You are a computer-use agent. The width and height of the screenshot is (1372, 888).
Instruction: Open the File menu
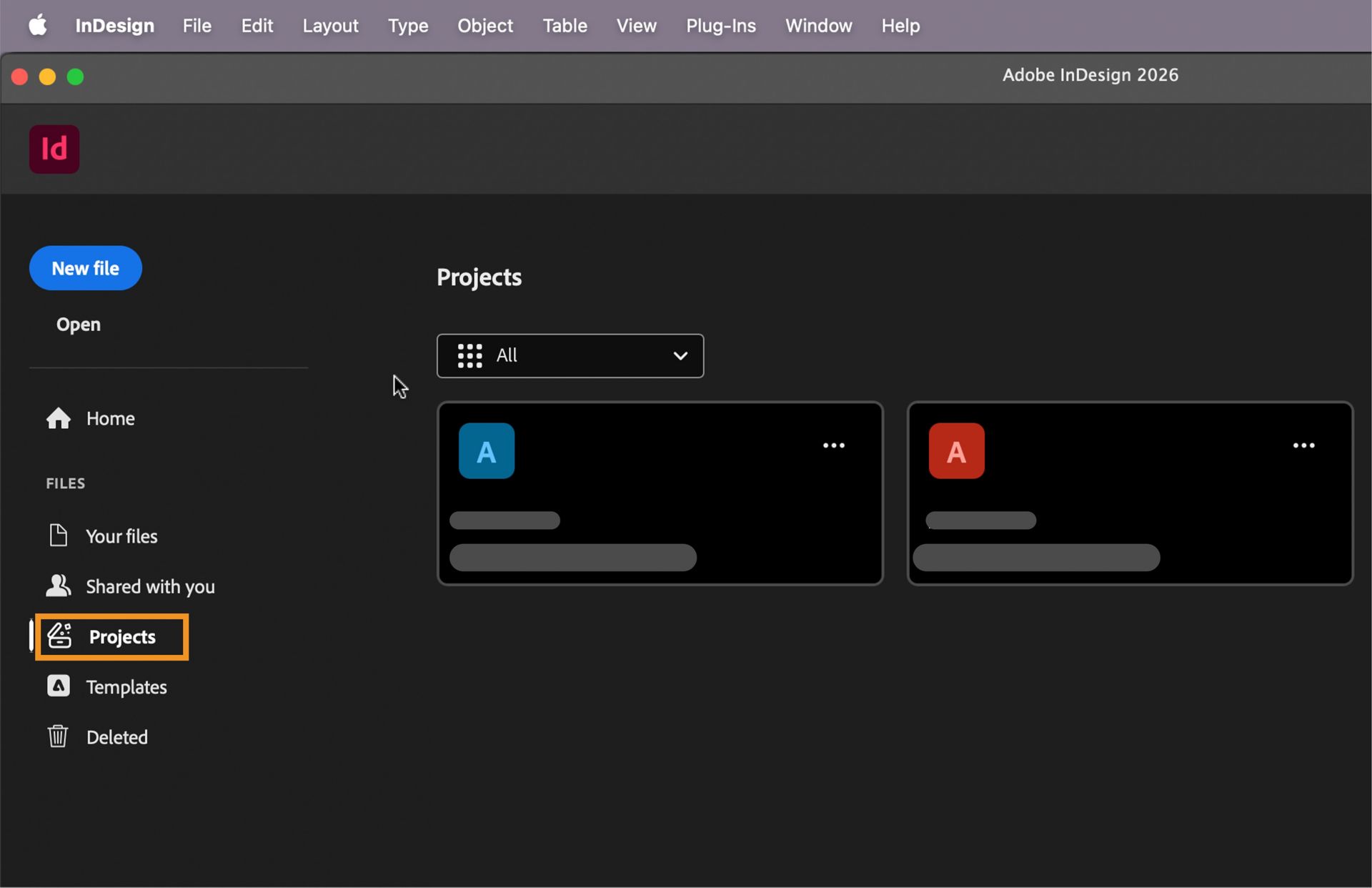[197, 25]
